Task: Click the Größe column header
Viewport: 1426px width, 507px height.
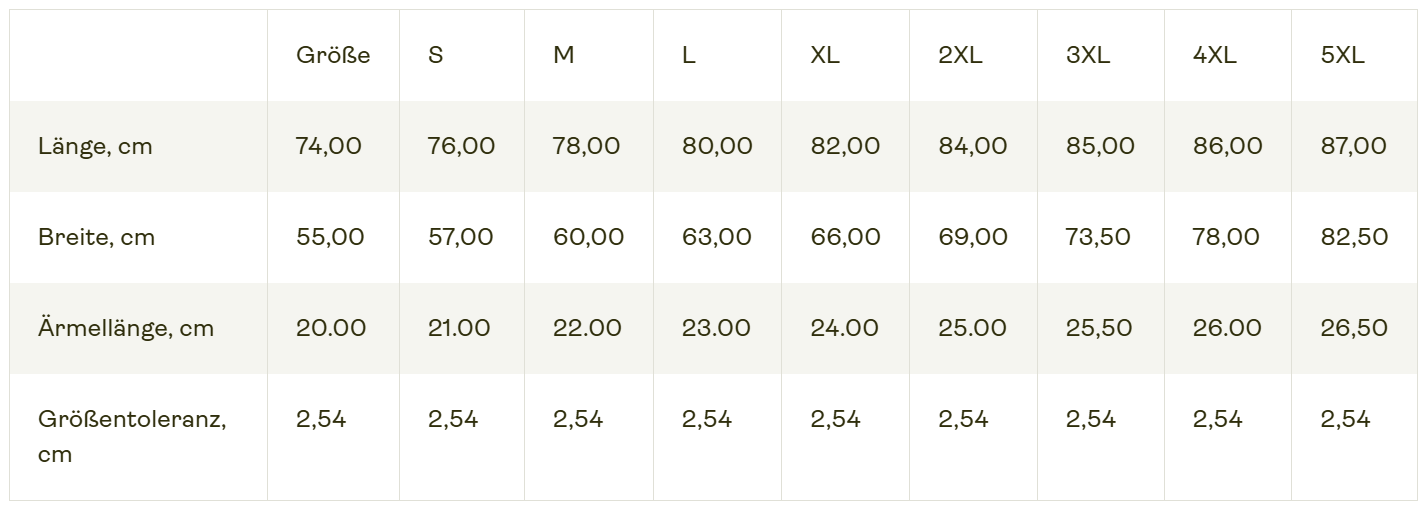Action: (333, 55)
